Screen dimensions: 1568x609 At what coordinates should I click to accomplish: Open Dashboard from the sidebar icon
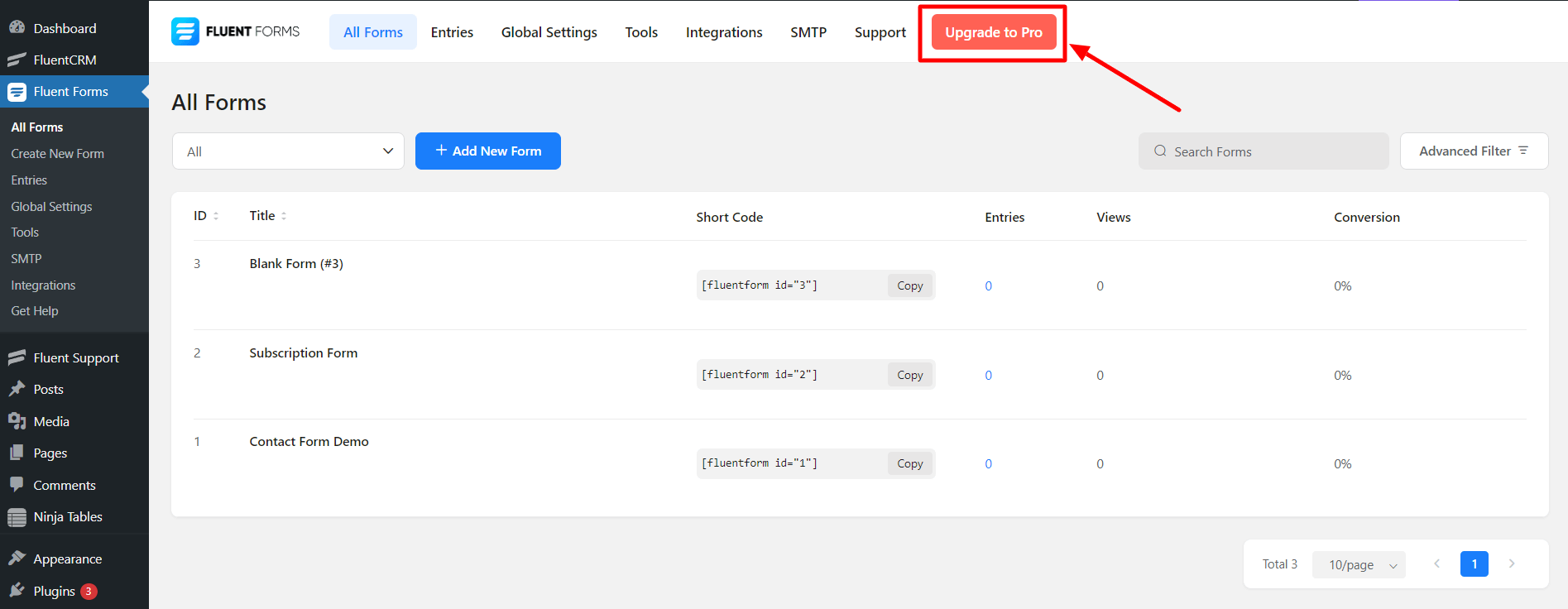point(17,27)
